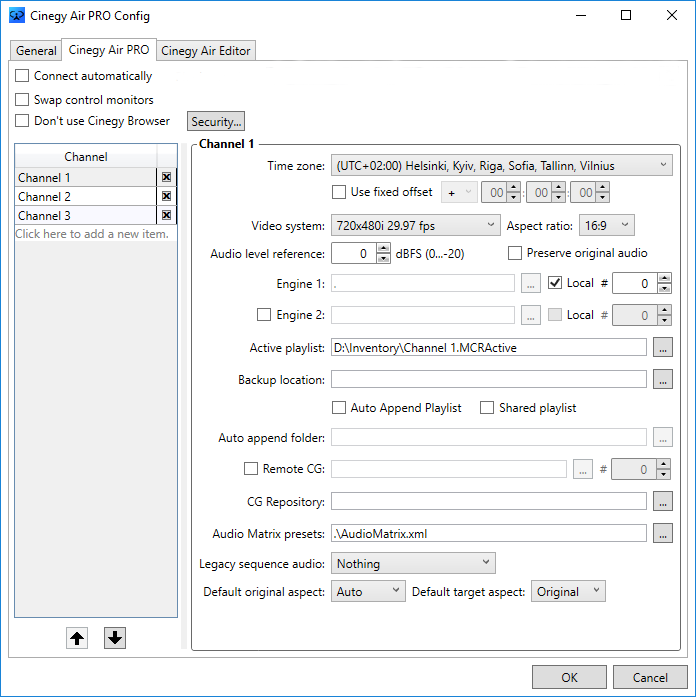Open Default original aspect dropdown
This screenshot has height=697, width=696.
tap(368, 591)
